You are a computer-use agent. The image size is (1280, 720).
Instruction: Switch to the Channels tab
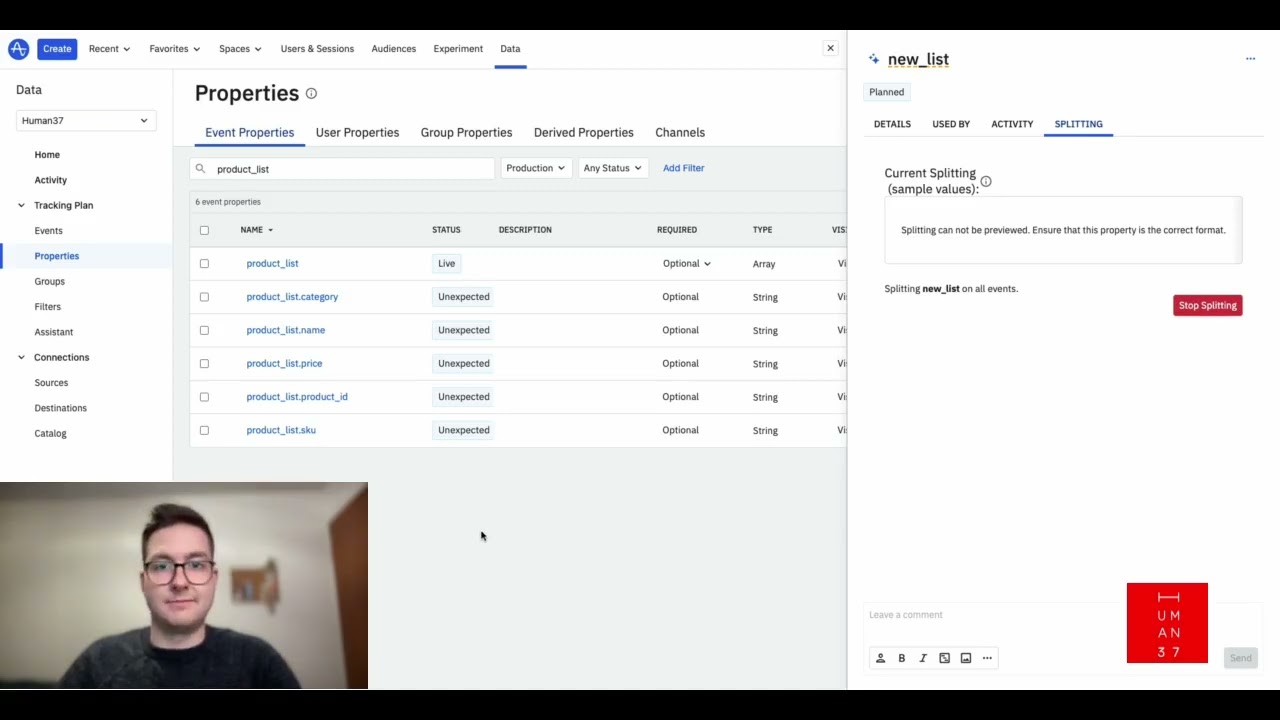coord(680,132)
